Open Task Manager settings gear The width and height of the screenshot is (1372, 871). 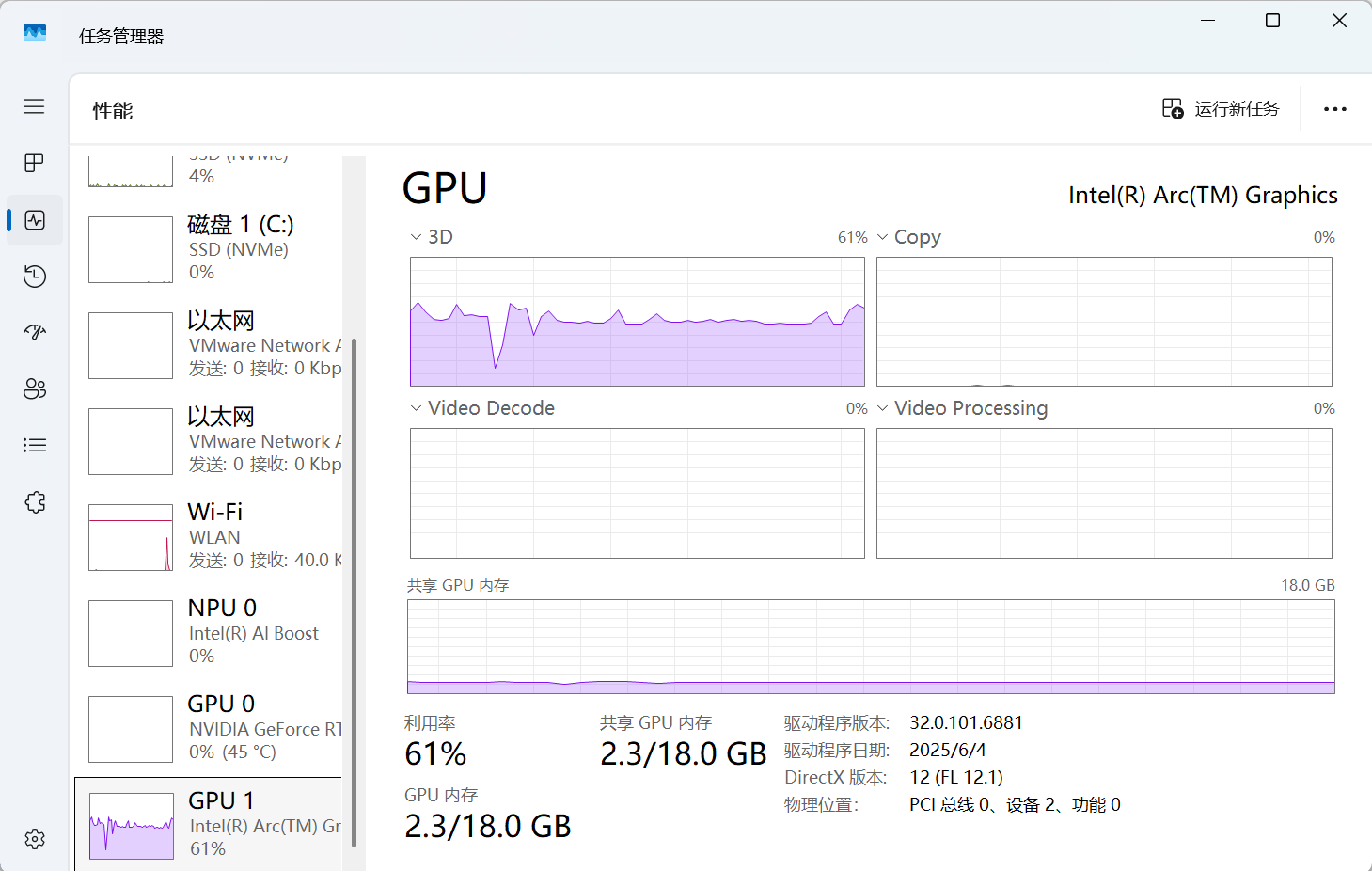click(34, 839)
